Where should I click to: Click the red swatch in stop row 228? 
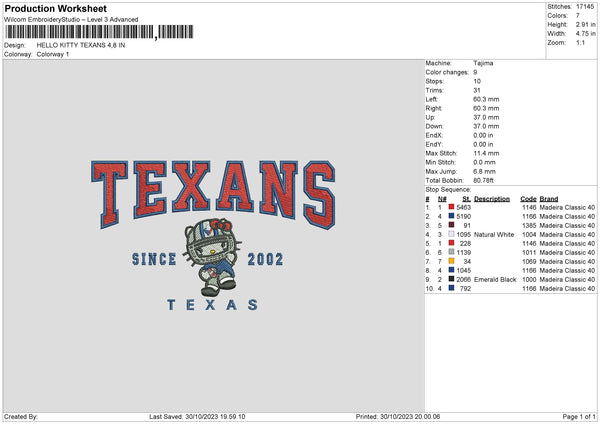[x=451, y=243]
